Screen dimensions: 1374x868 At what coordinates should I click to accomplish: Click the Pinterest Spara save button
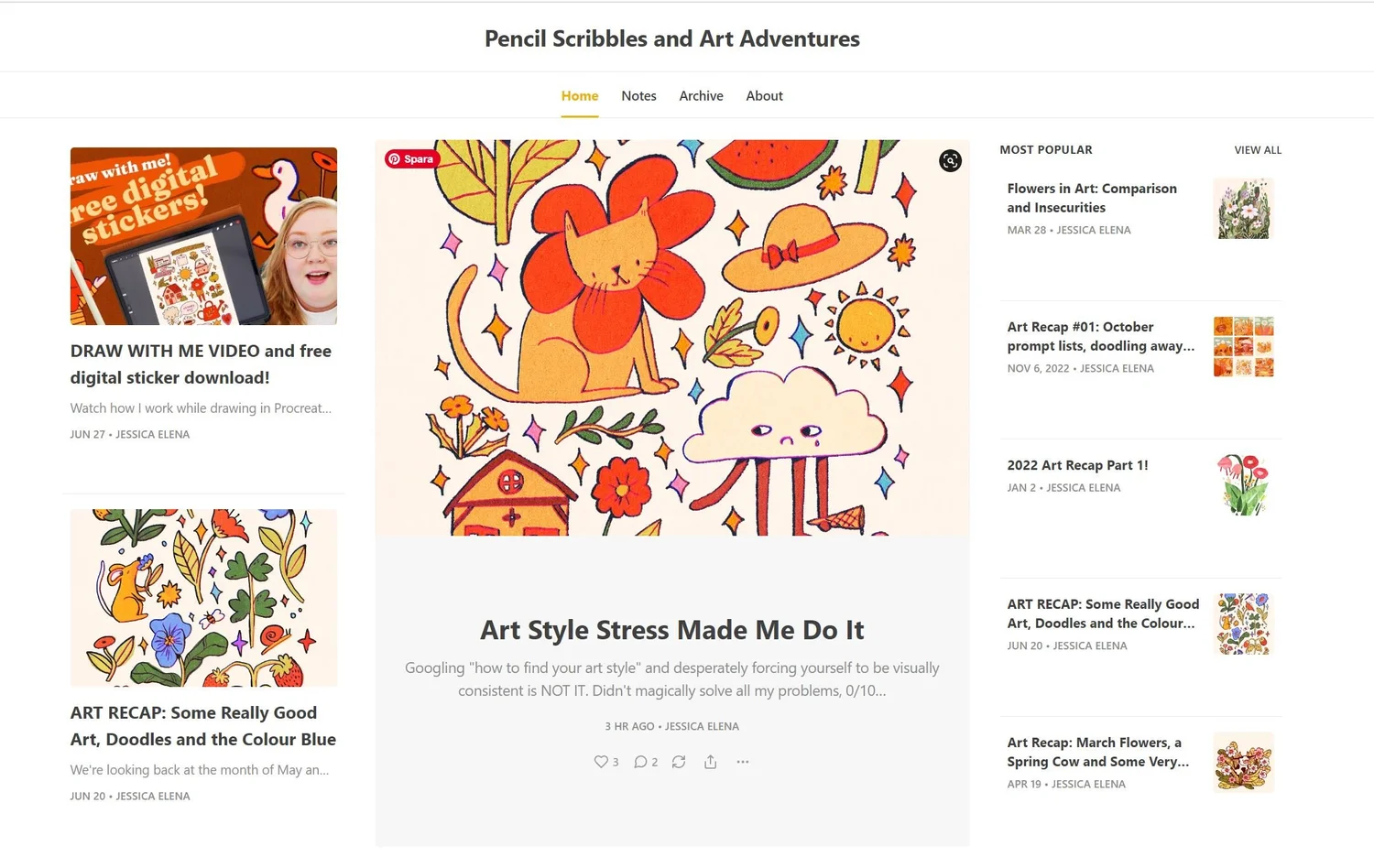pyautogui.click(x=412, y=158)
